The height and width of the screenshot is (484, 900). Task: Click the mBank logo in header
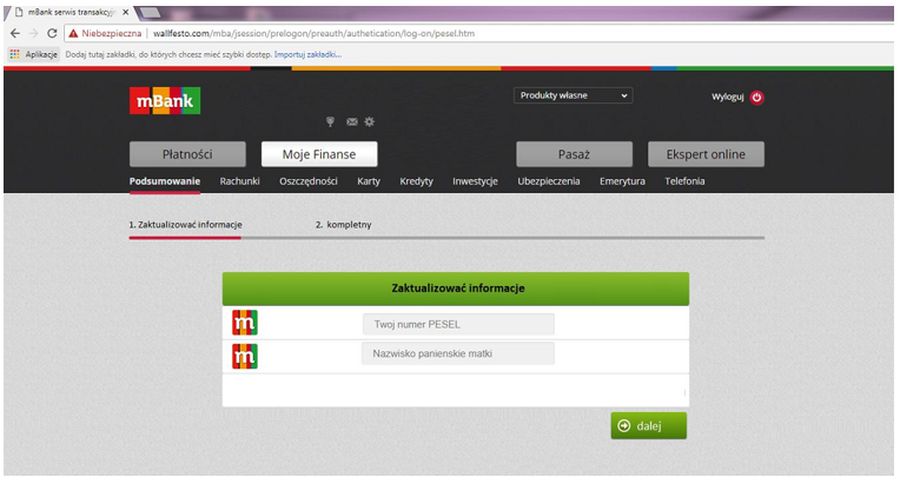coord(165,100)
